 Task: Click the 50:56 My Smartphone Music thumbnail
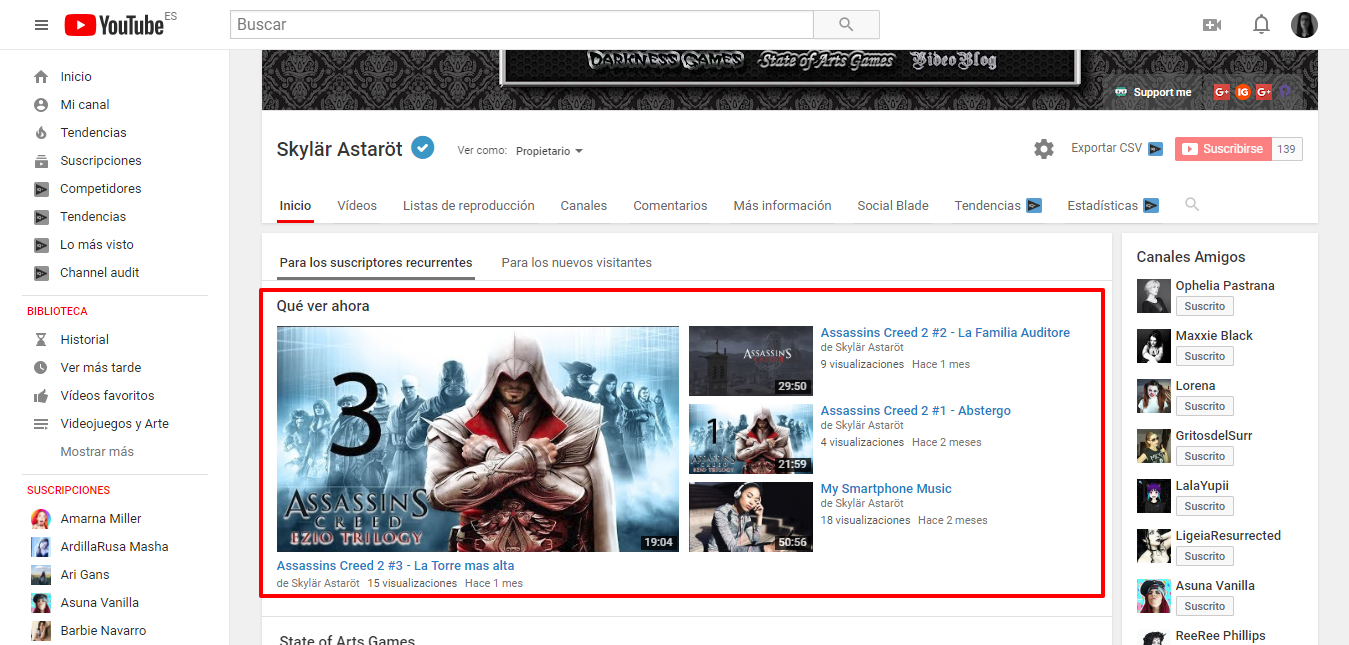(x=751, y=517)
